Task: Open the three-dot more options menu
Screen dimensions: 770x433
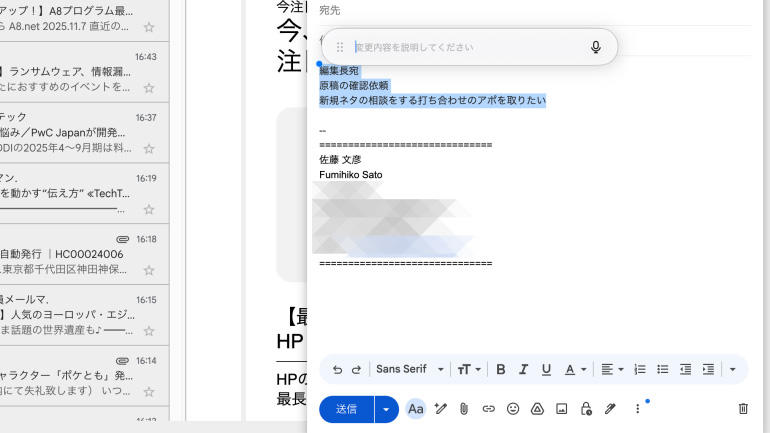Action: click(637, 409)
